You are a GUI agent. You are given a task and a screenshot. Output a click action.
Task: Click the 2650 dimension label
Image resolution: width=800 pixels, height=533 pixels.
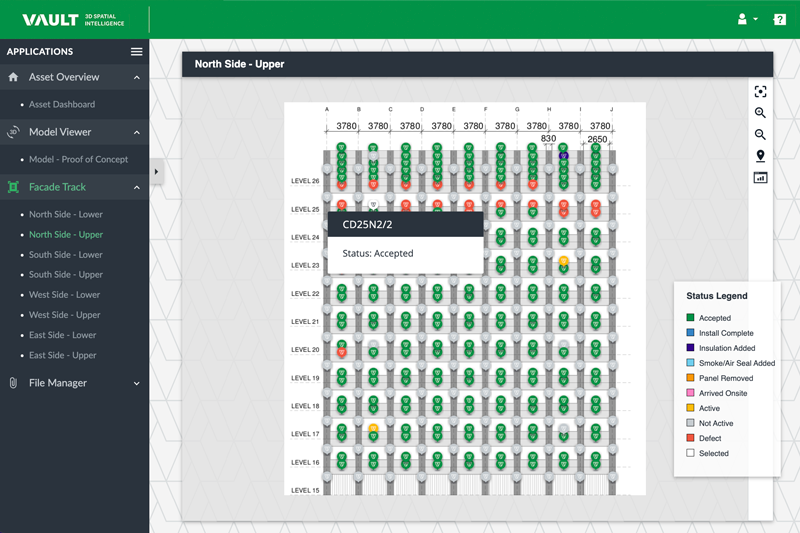point(597,139)
